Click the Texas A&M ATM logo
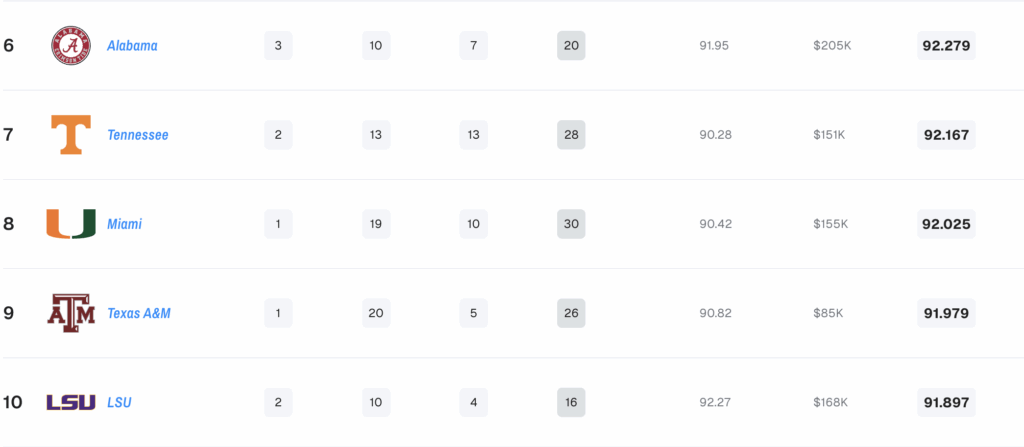The width and height of the screenshot is (1024, 447). (71, 313)
